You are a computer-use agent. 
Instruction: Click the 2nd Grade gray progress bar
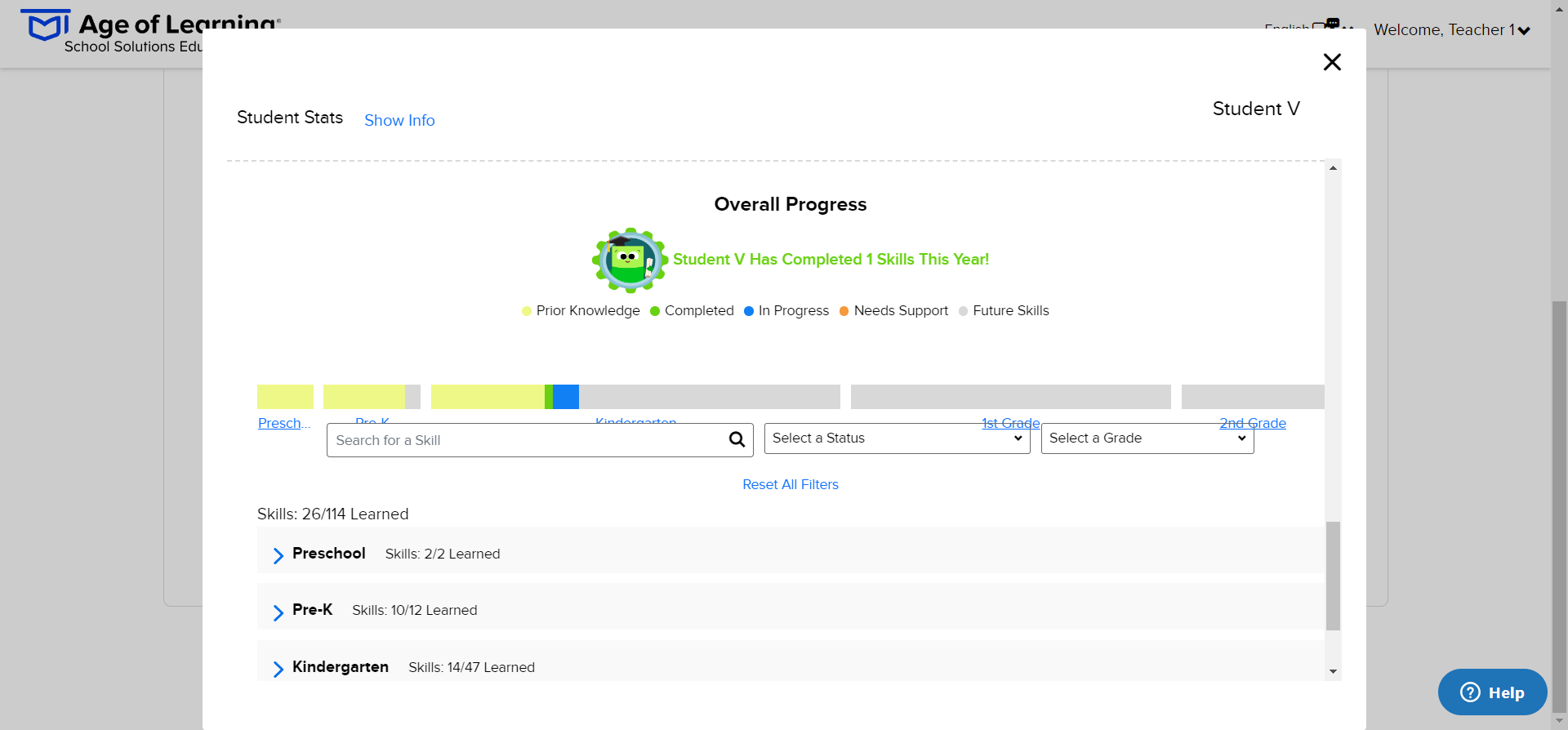click(1253, 397)
